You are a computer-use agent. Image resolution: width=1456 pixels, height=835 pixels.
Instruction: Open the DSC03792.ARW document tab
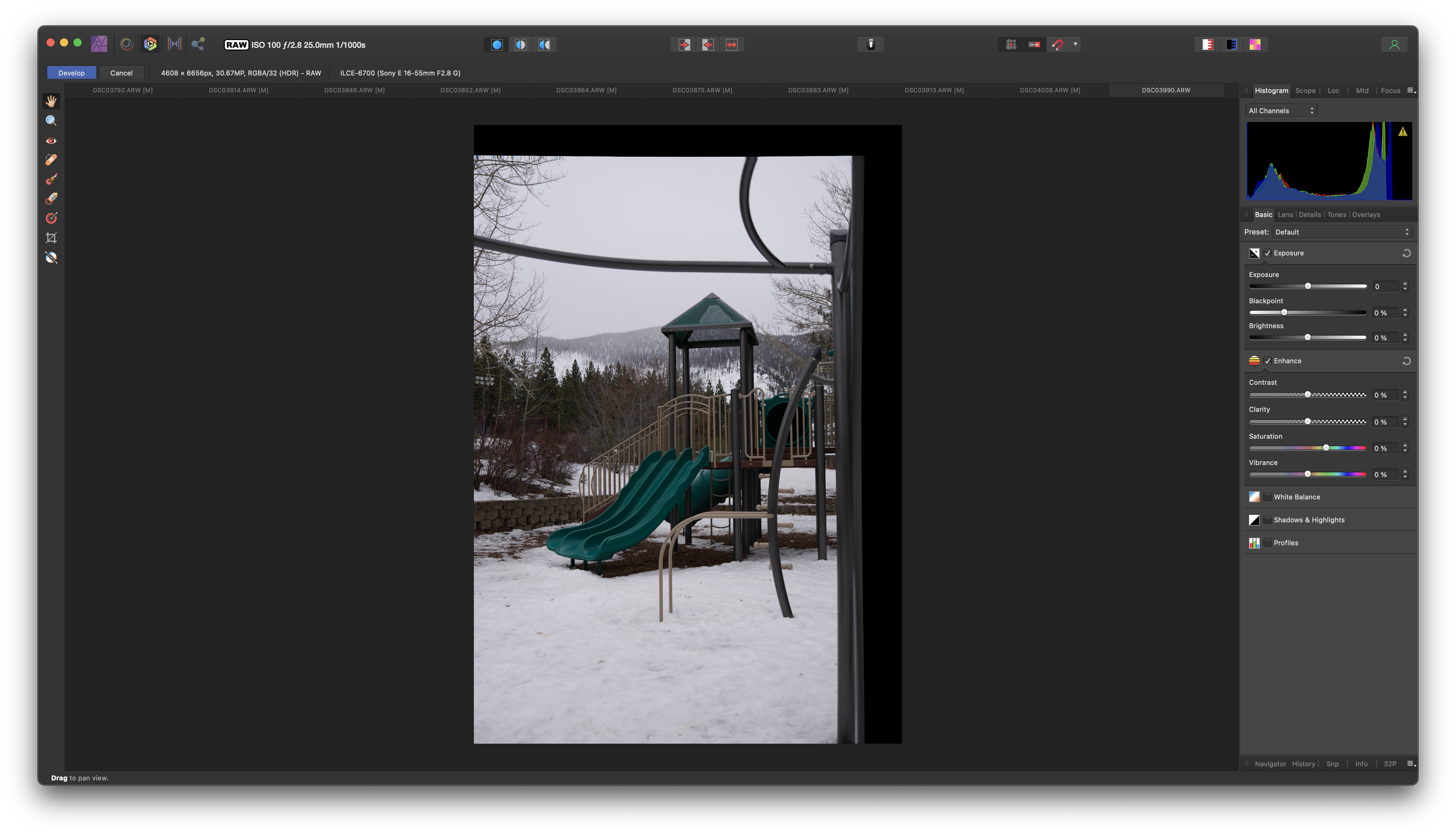click(x=123, y=90)
